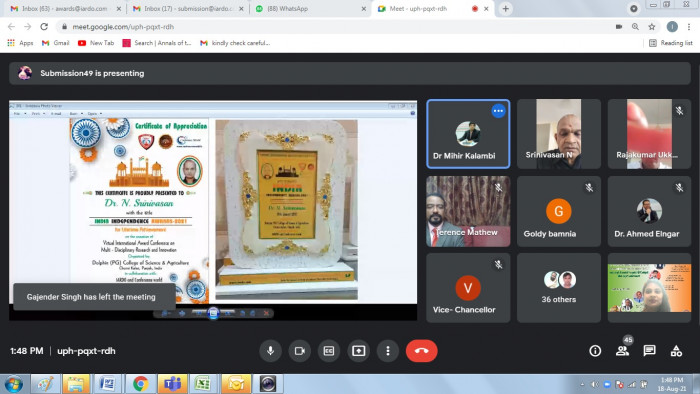Bookmark this page with star icon

coord(652,27)
